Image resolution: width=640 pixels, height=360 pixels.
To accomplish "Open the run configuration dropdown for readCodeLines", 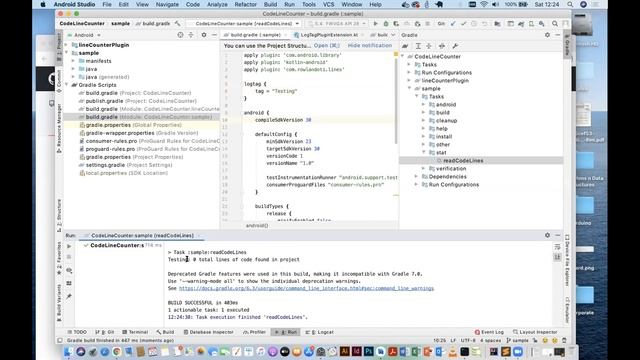I will [x=246, y=24].
